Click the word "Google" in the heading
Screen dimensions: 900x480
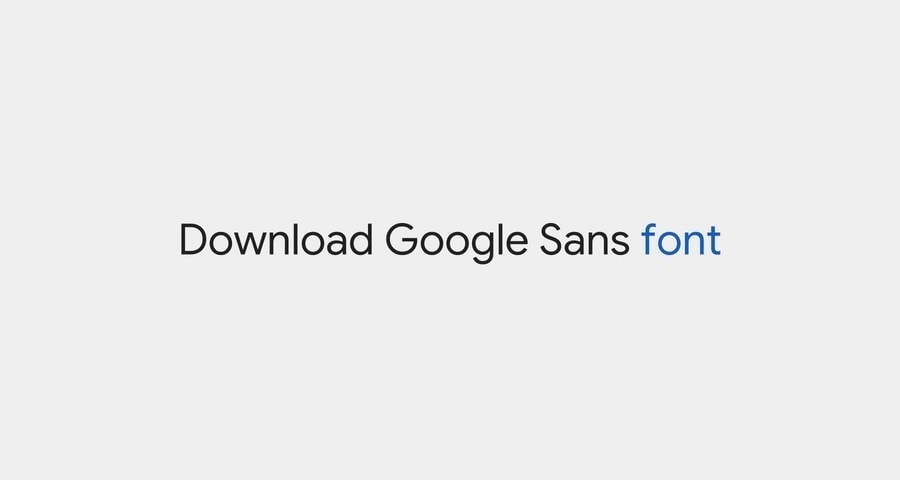pyautogui.click(x=456, y=243)
